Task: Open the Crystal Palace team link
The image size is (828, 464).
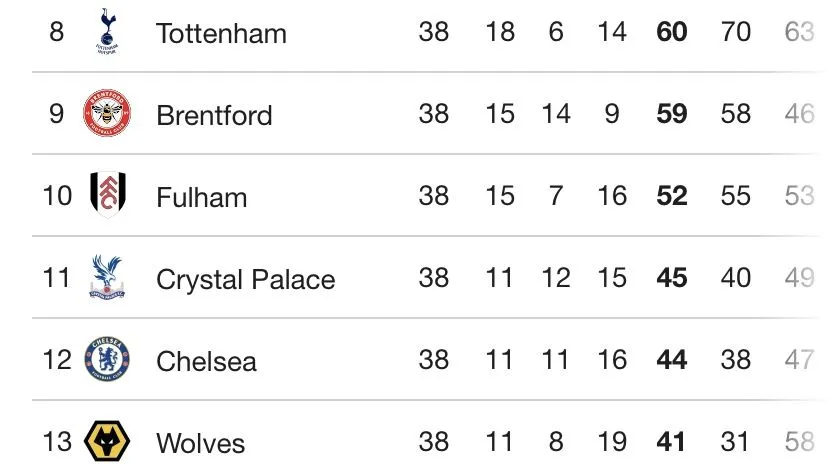Action: (245, 279)
